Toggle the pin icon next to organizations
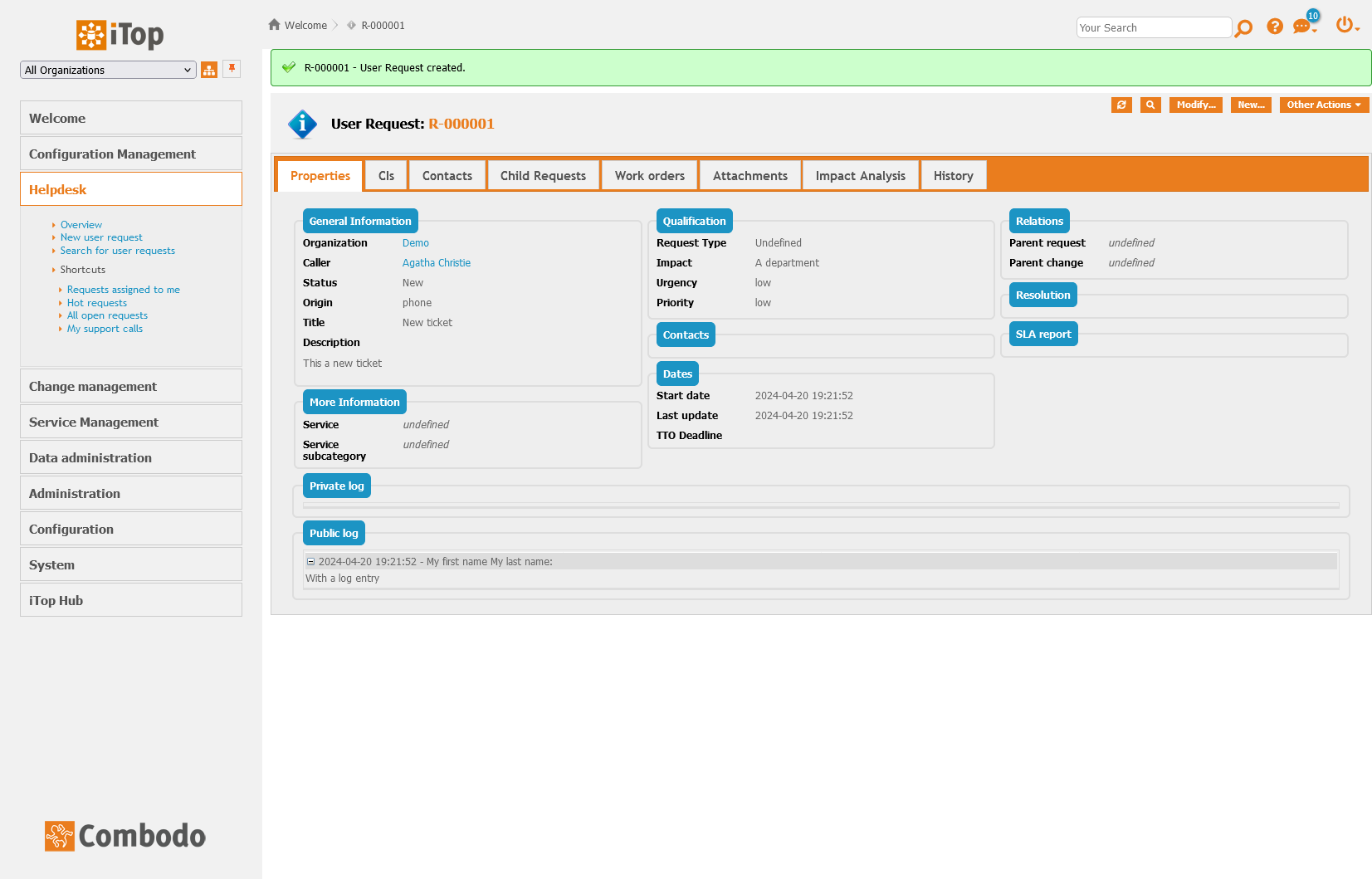Screen dimensions: 1372x879 coord(232,69)
